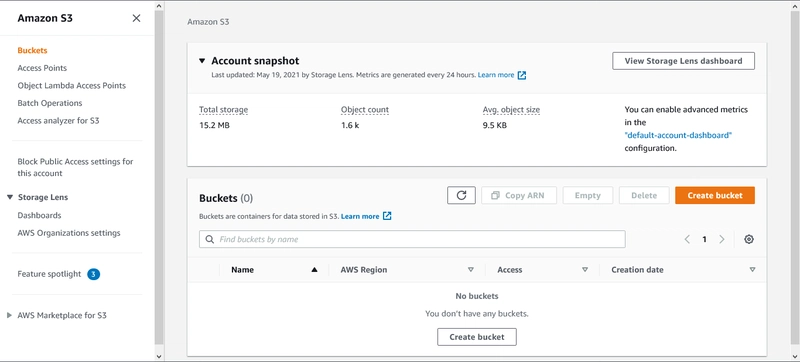The width and height of the screenshot is (800, 362).
Task: Go to previous page of buckets
Action: coord(687,239)
